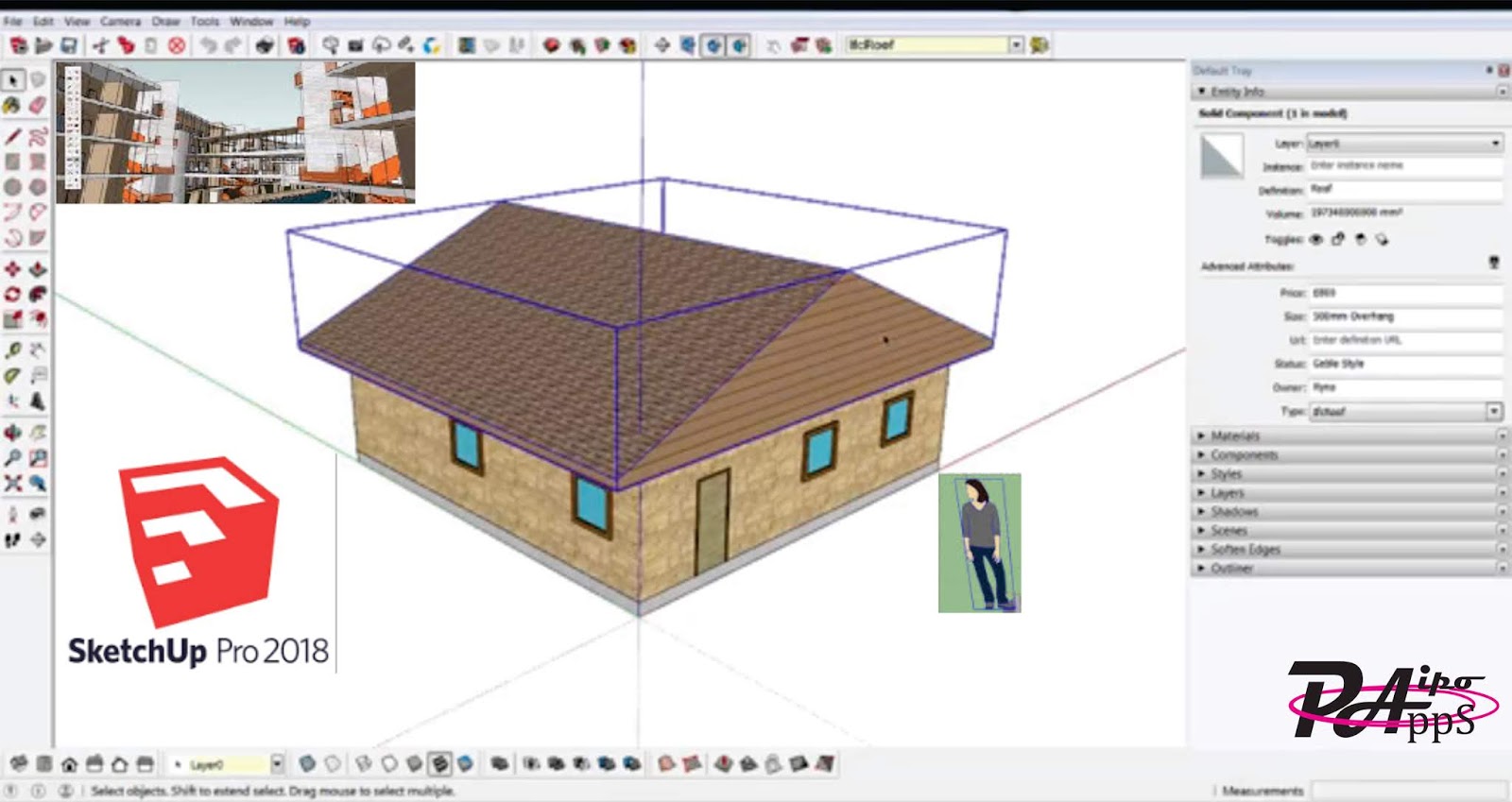Save the model with the floppy icon
This screenshot has height=802, width=1512.
tap(69, 44)
